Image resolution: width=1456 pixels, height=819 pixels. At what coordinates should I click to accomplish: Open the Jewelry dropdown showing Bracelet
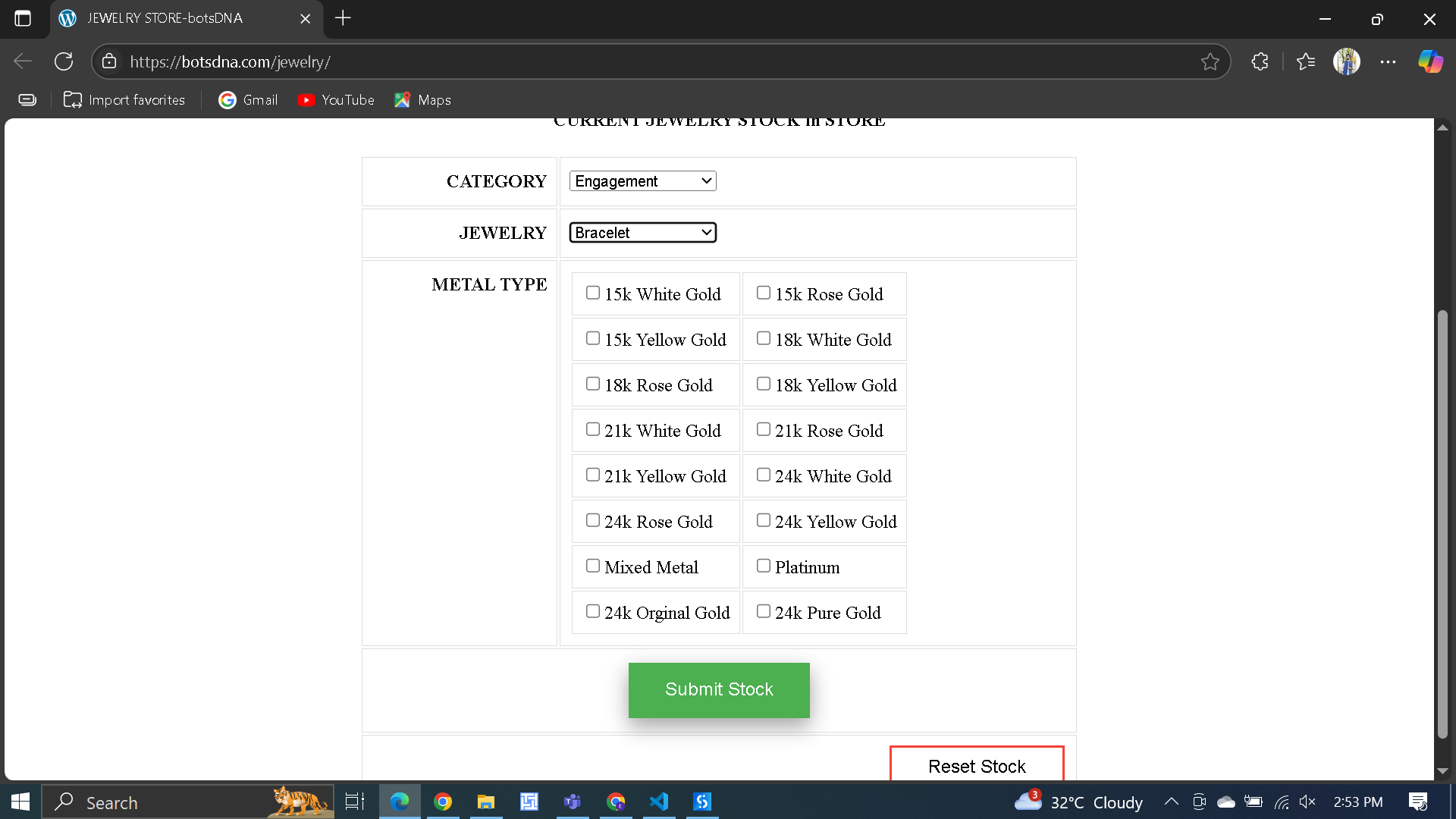[642, 233]
